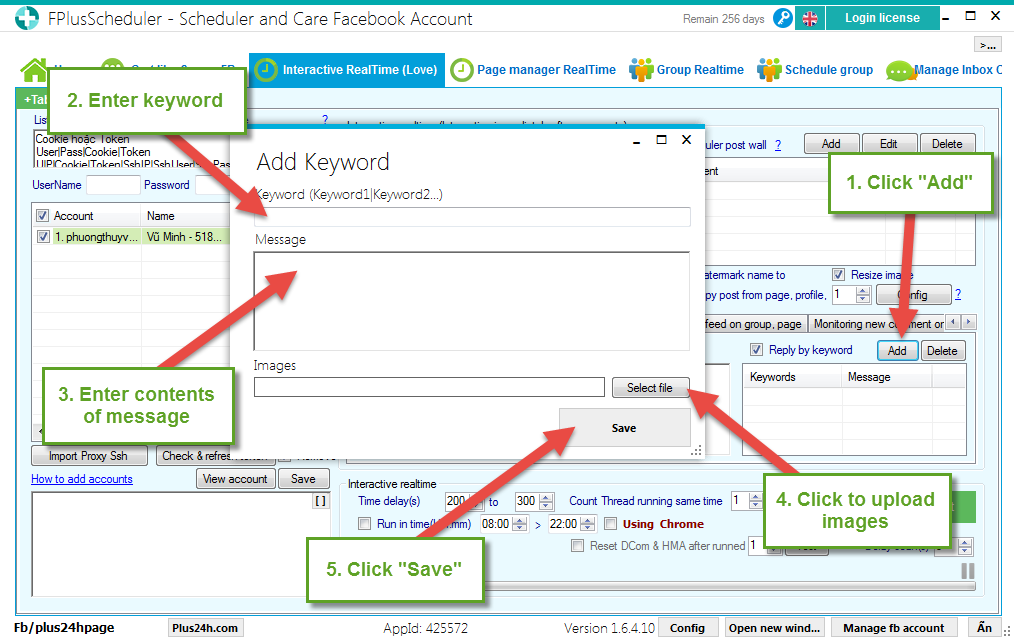
Task: Toggle the checkbox for account 1. phuongthuyv
Action: 43,237
